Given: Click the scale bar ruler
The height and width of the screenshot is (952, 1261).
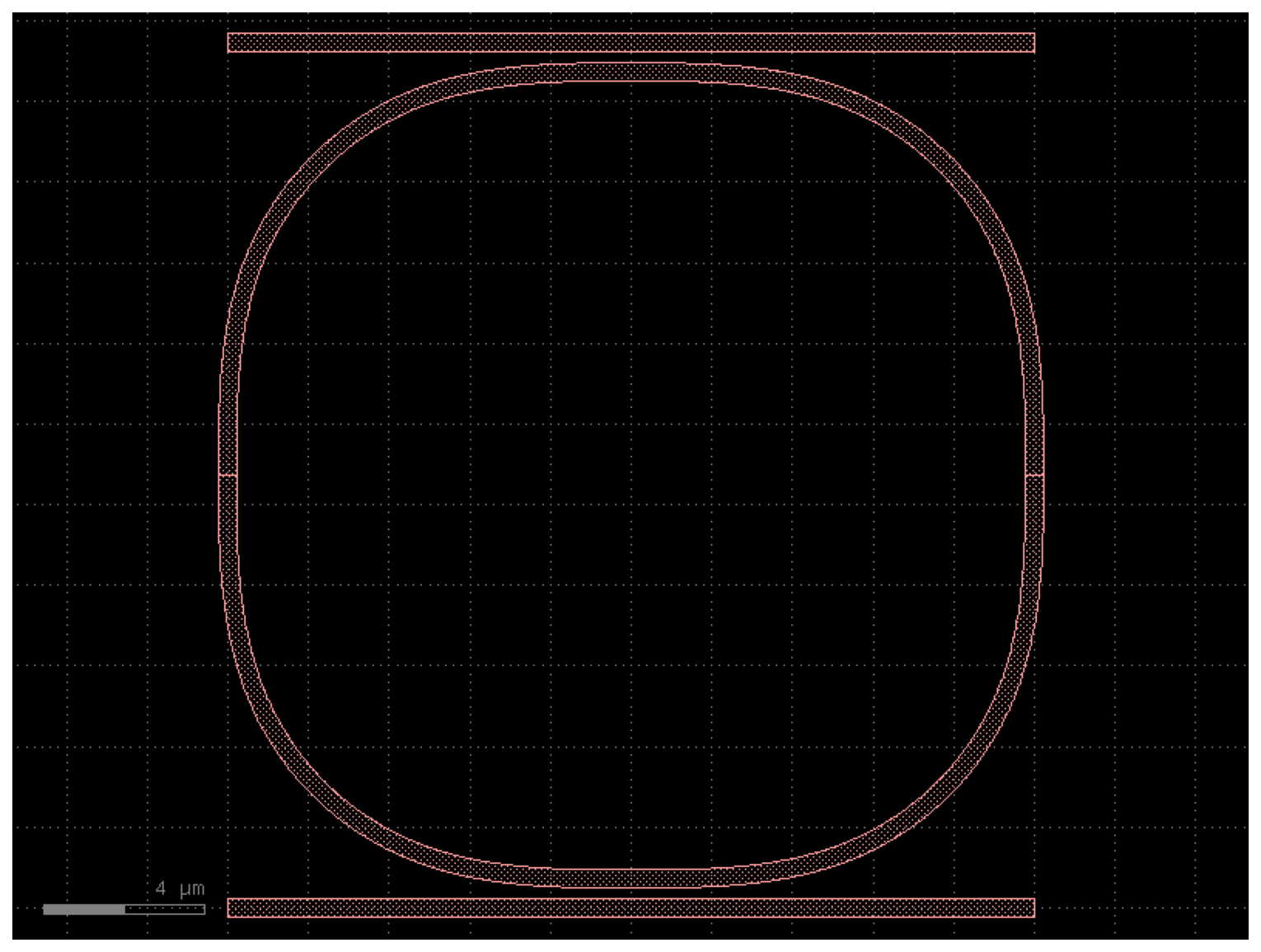Looking at the screenshot, I should click(x=124, y=909).
